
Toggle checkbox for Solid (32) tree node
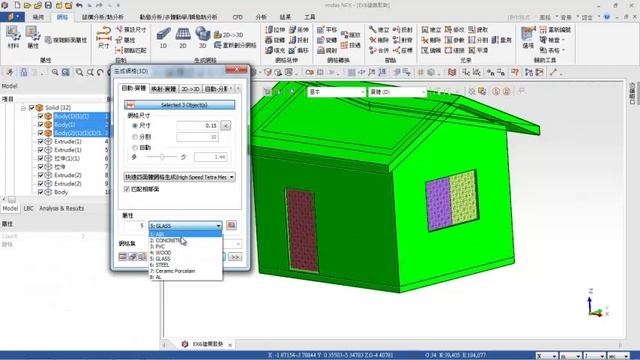pos(31,108)
